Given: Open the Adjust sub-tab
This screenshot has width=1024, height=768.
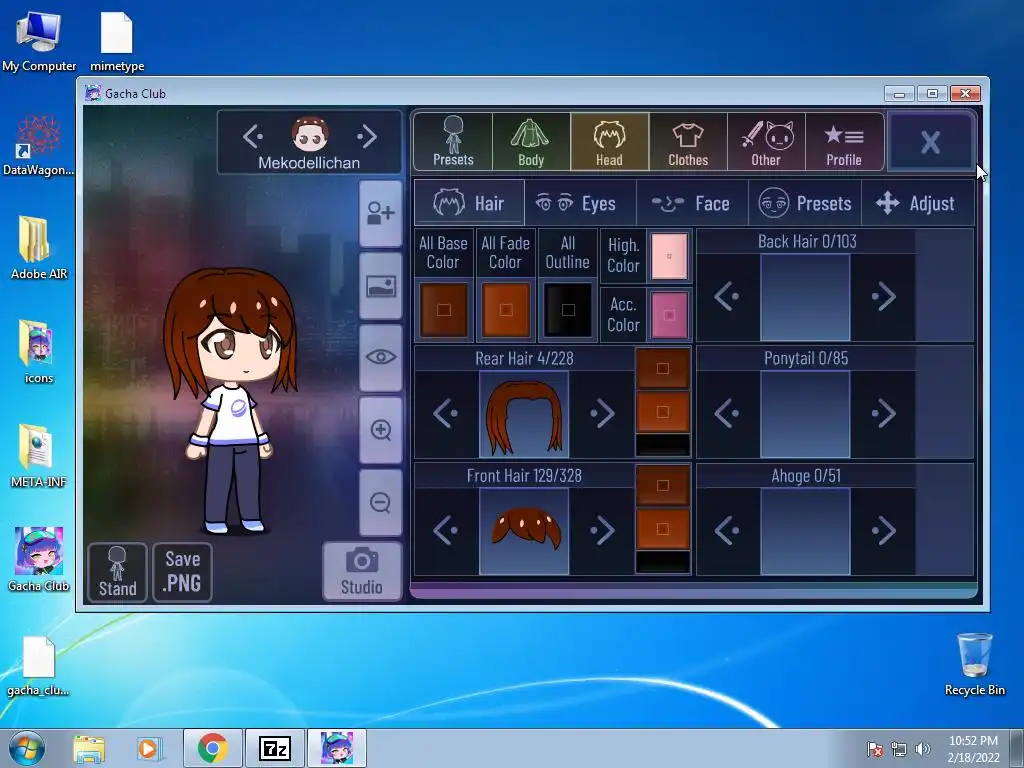Looking at the screenshot, I should tap(918, 203).
